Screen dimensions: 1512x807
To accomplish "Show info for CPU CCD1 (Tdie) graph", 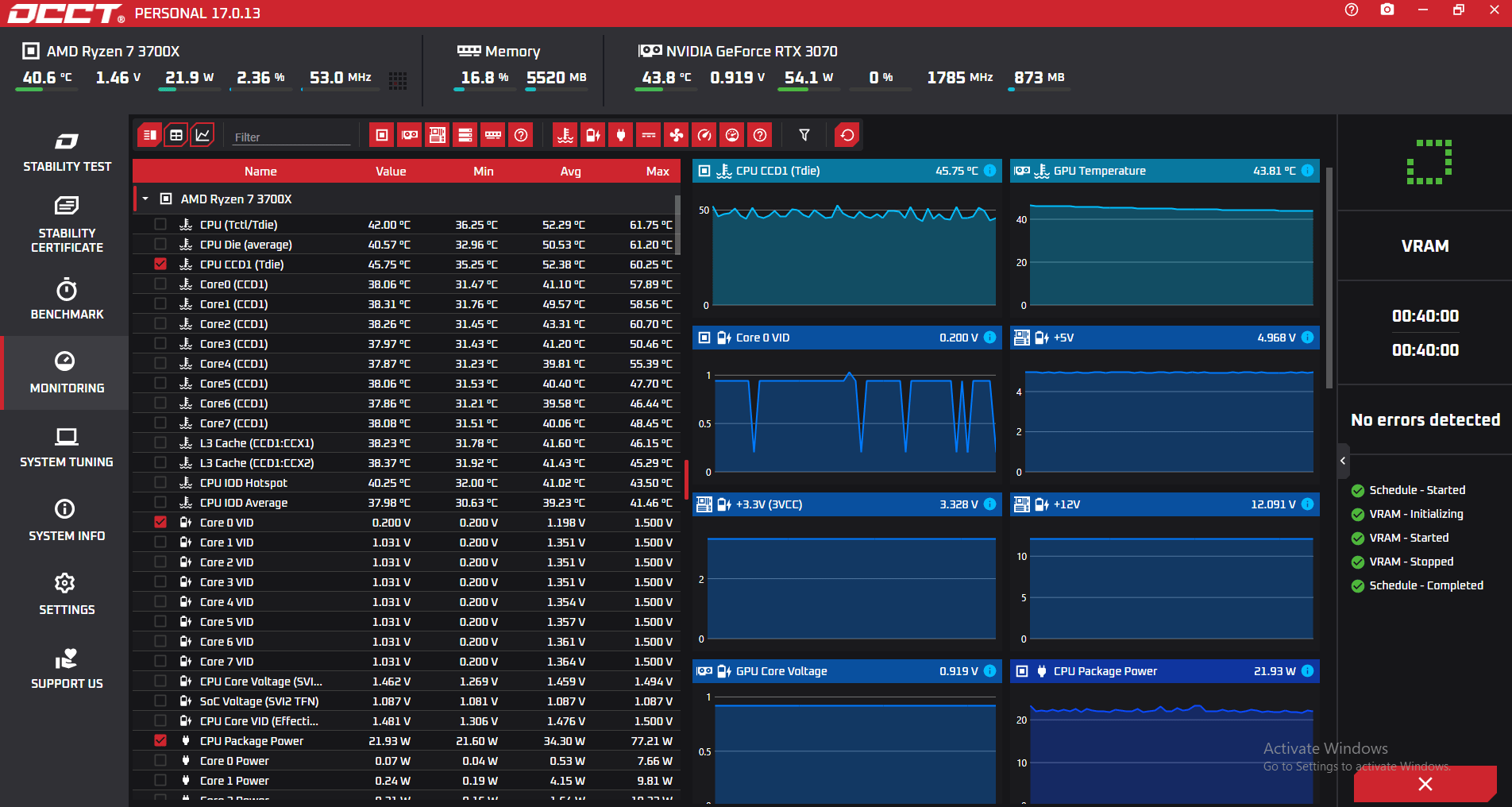I will (990, 171).
